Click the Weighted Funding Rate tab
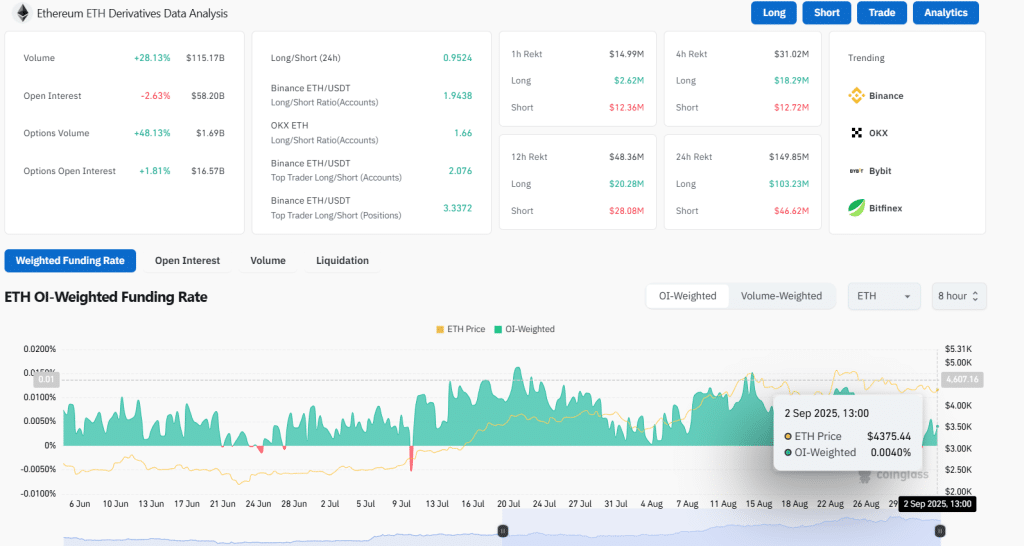Viewport: 1024px width, 546px height. 70,261
